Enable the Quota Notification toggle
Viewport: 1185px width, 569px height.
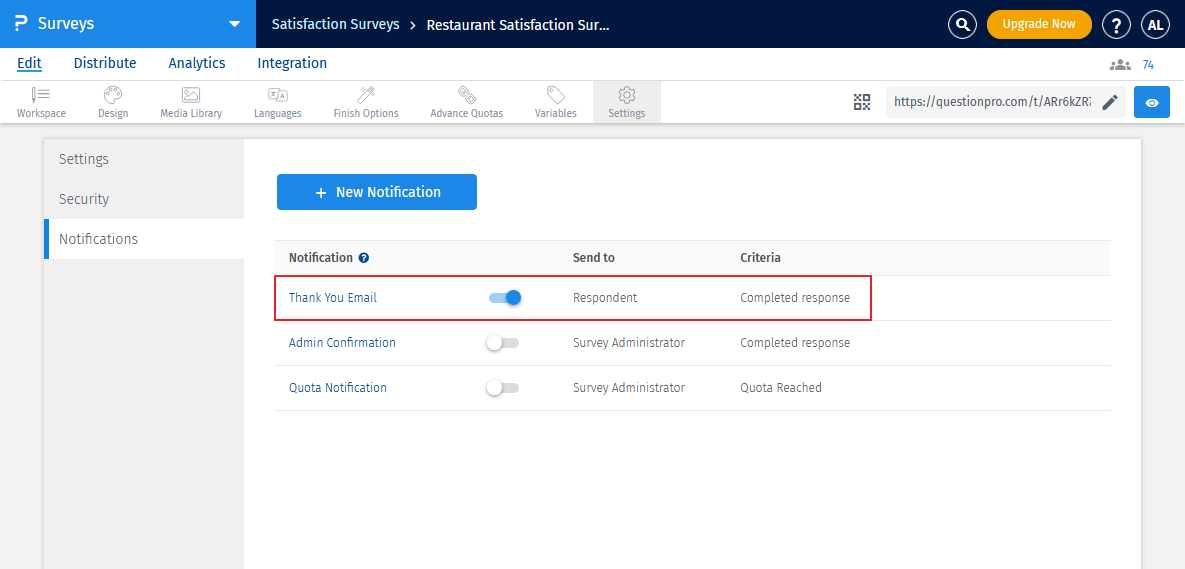pos(502,388)
